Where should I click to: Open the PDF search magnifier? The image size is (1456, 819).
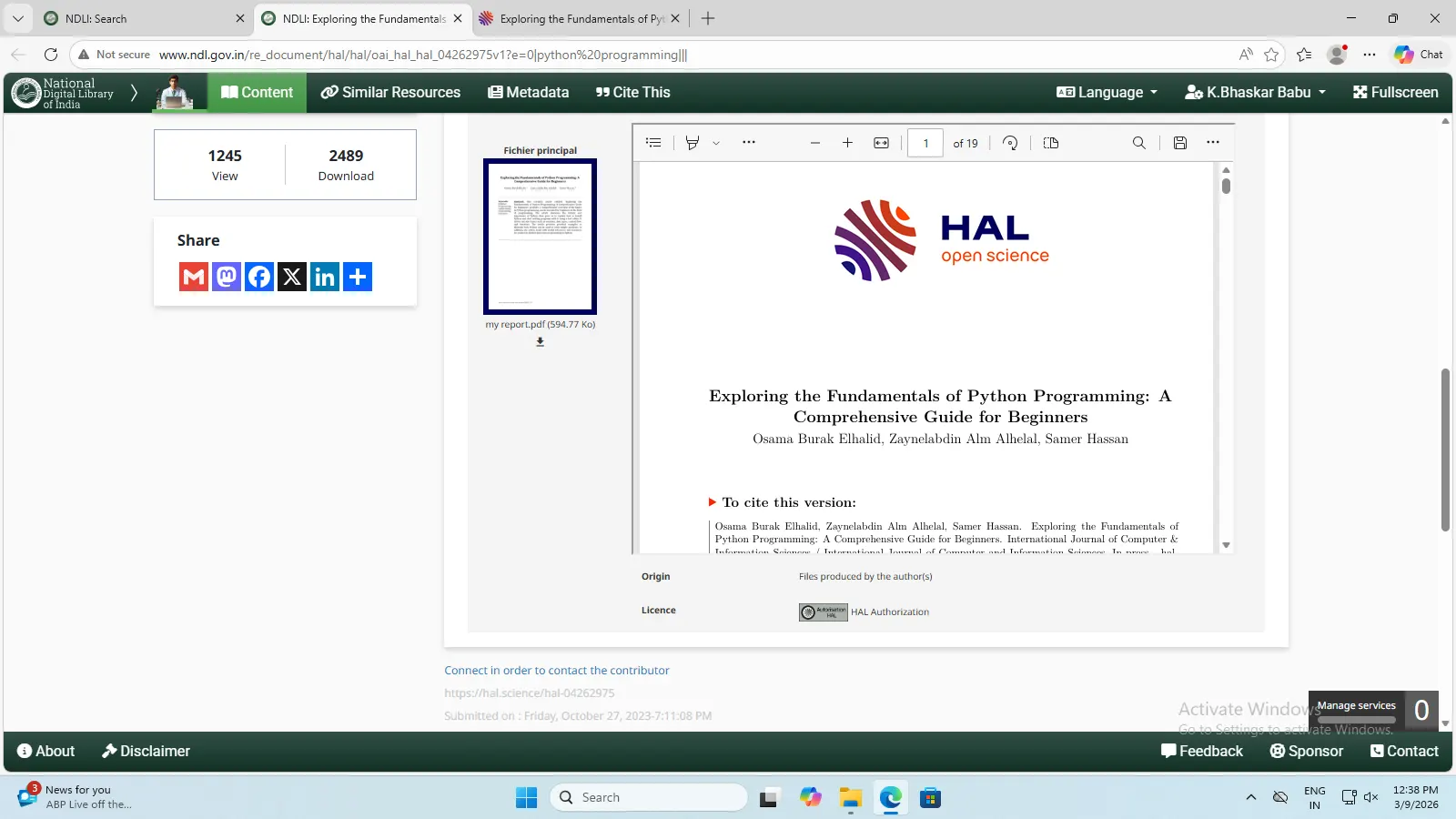tap(1138, 143)
